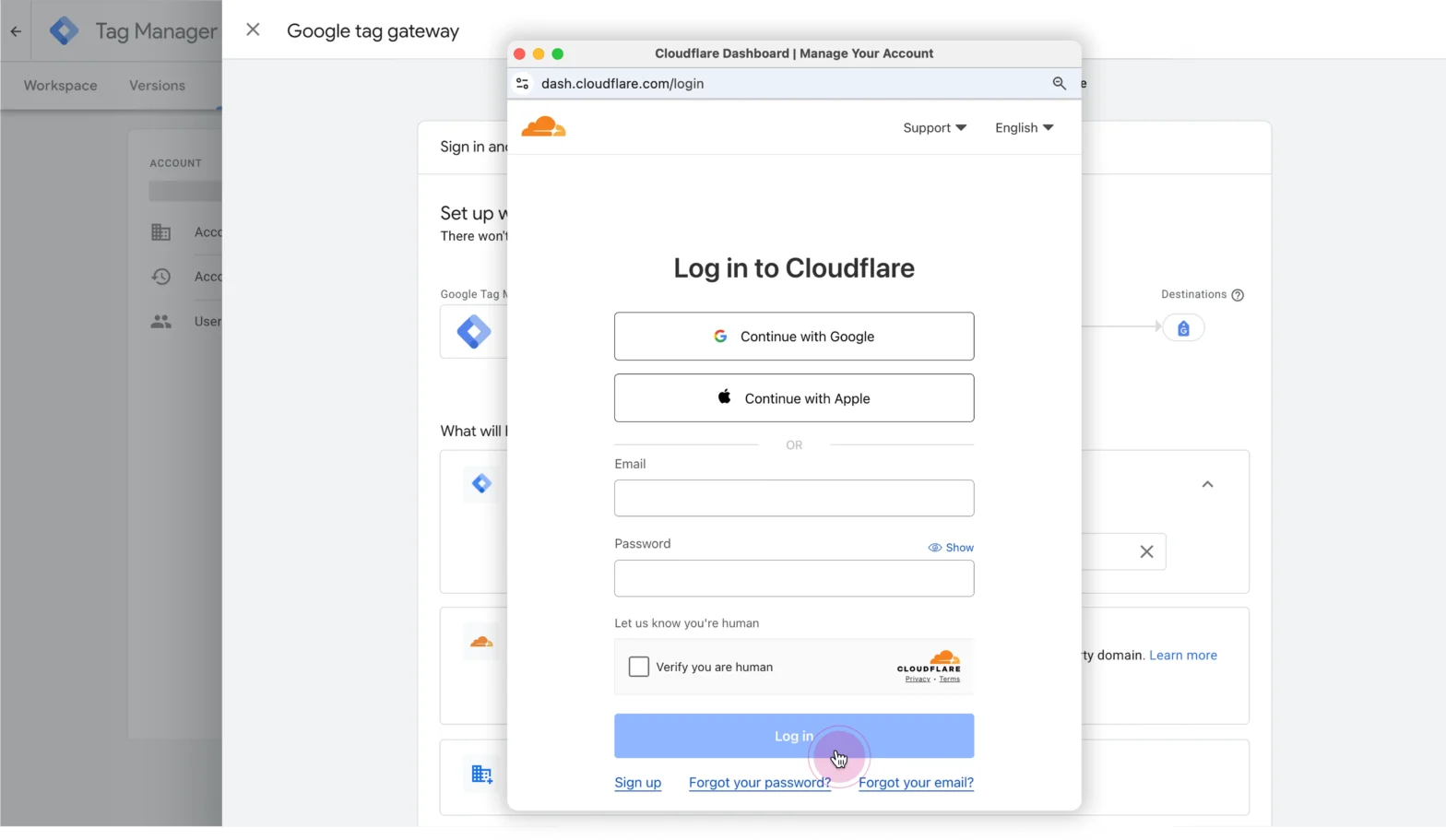Click the dash.cloudflare.com/login address bar
The width and height of the screenshot is (1446, 840).
pyautogui.click(x=793, y=83)
